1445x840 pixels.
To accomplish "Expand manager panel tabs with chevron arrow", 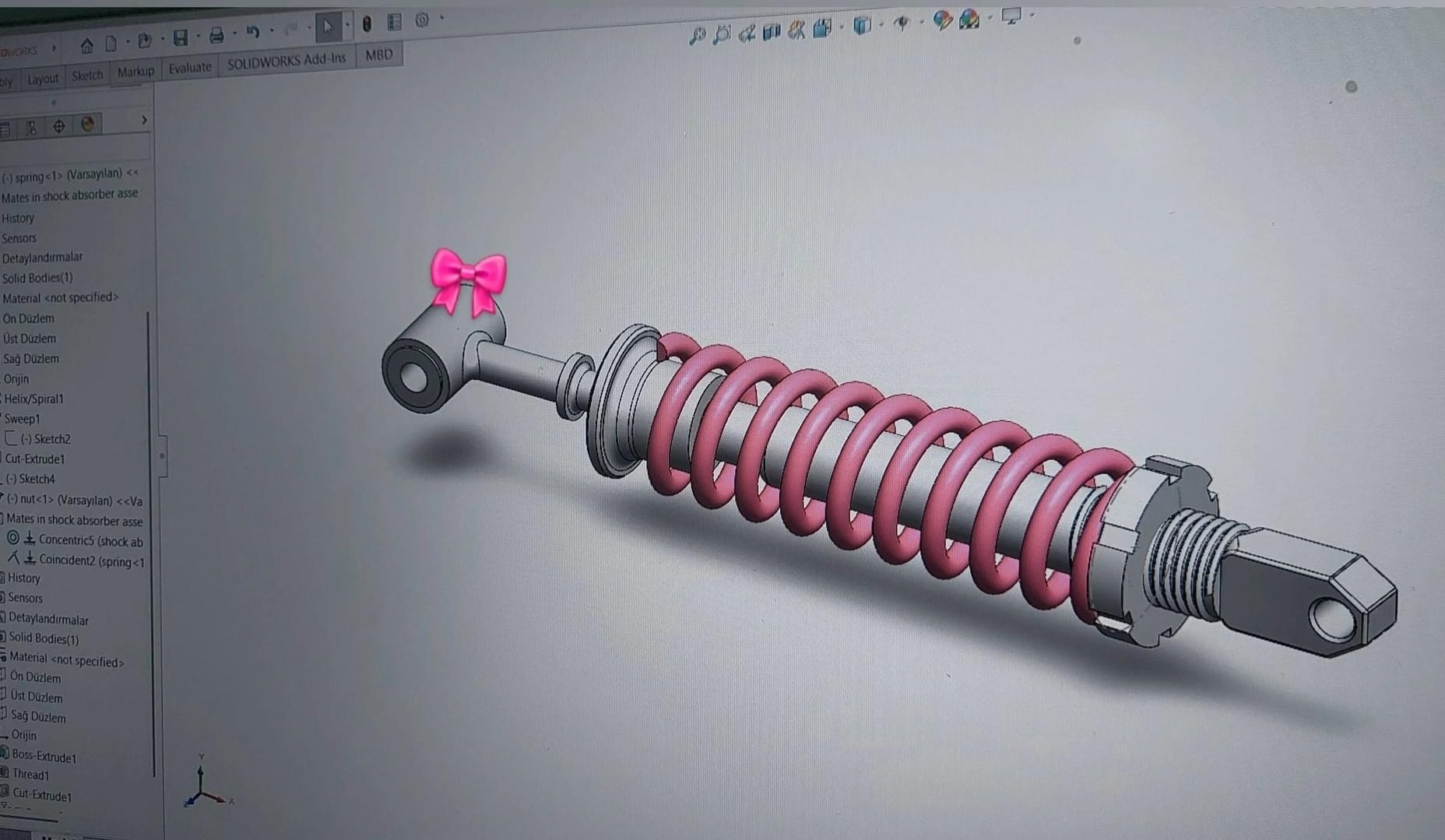I will pyautogui.click(x=144, y=120).
